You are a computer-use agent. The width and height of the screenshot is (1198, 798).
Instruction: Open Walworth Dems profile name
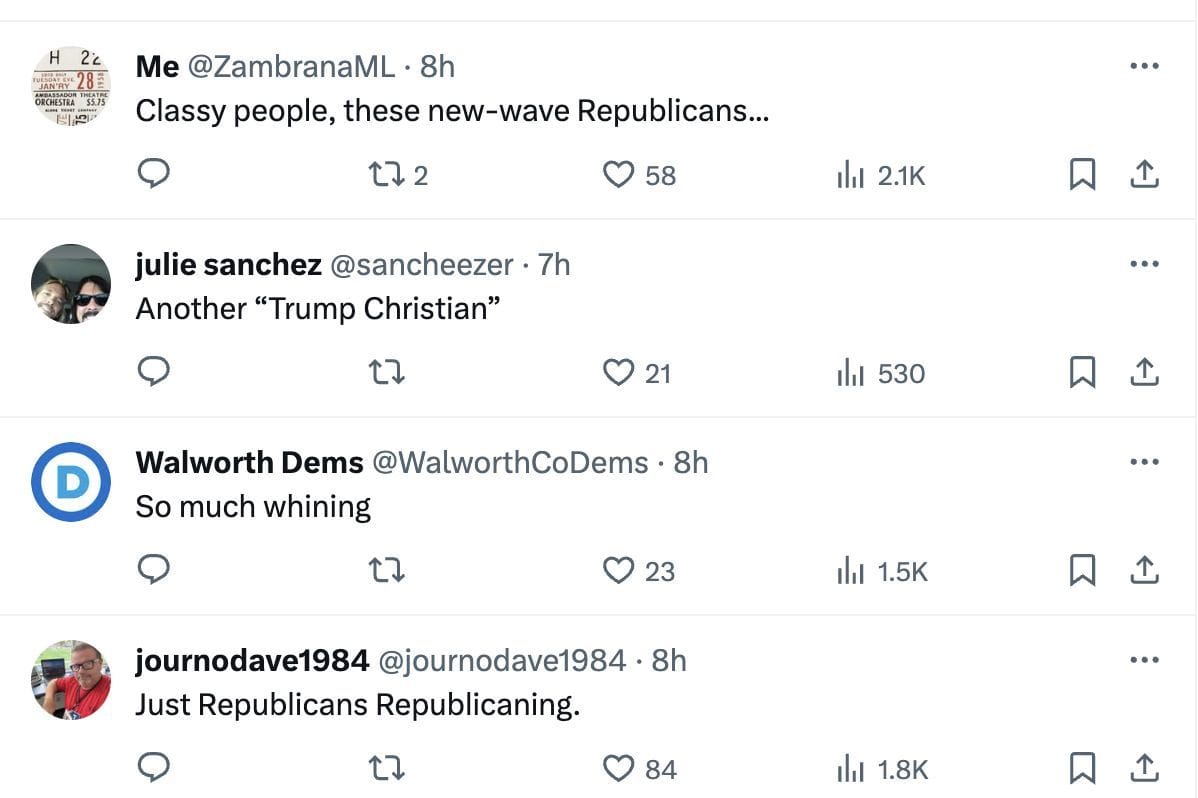click(248, 462)
